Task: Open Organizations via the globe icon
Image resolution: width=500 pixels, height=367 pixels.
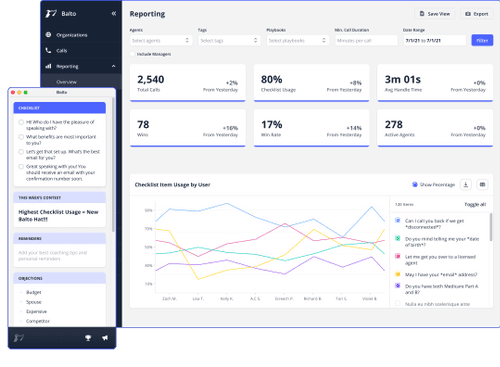Action: coord(48,35)
